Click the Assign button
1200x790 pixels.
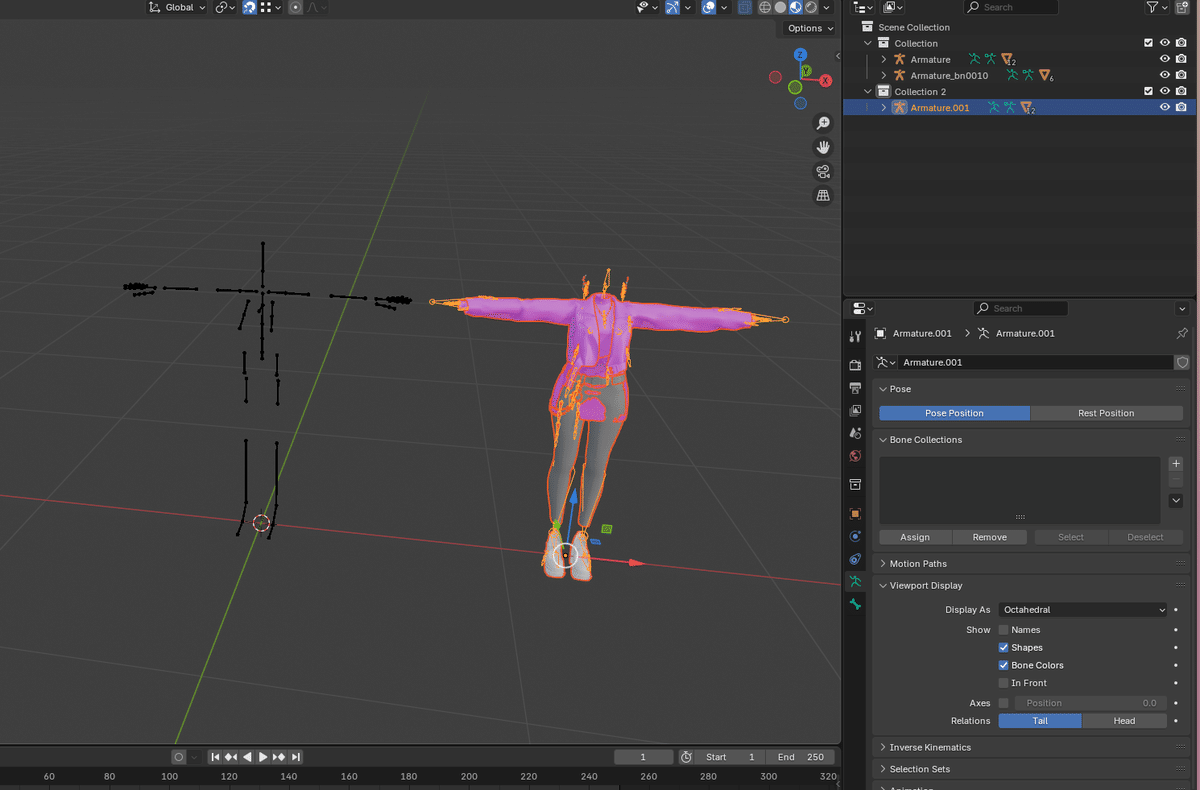point(915,537)
